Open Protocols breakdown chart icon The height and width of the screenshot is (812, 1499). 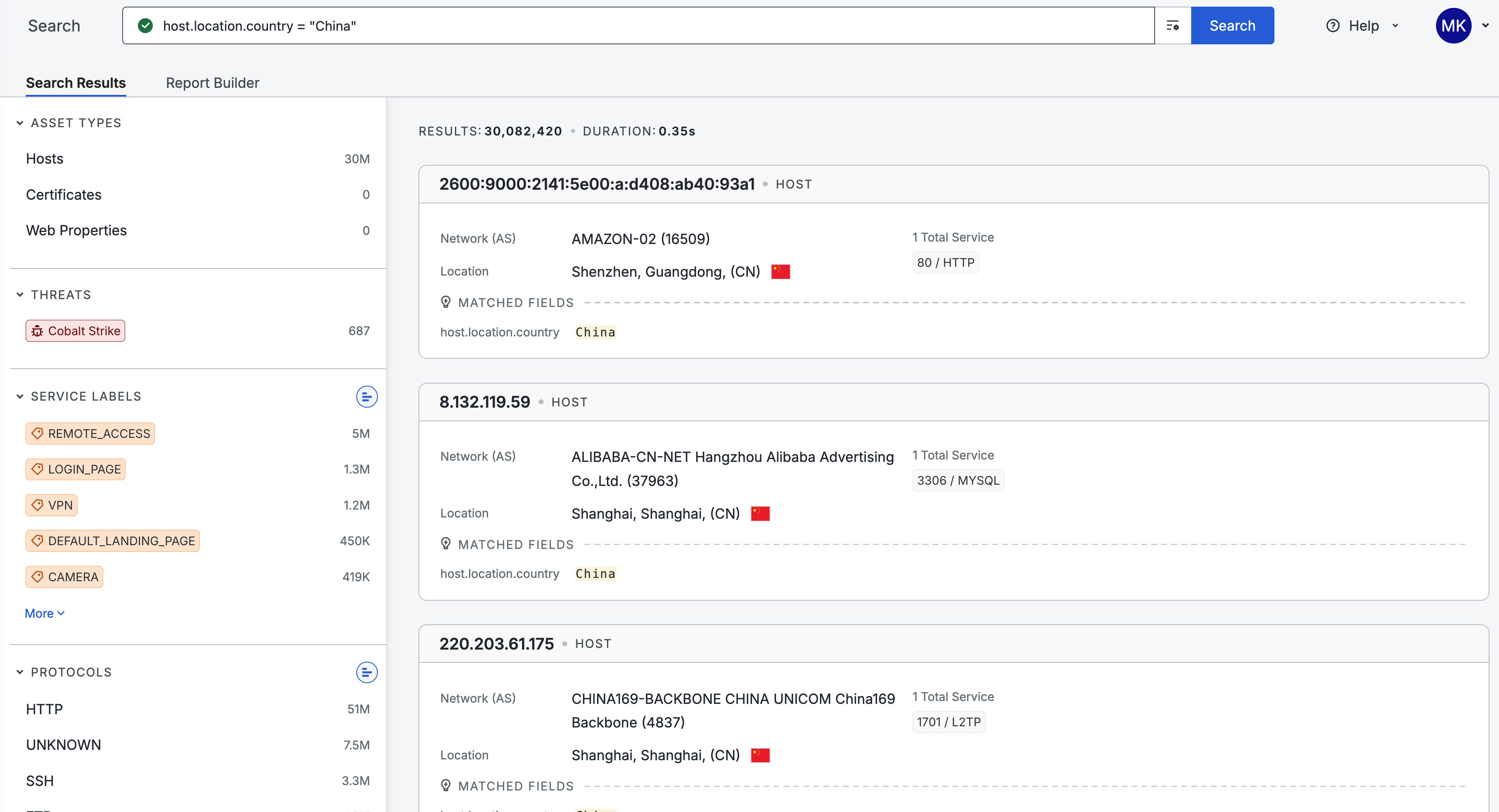tap(367, 672)
